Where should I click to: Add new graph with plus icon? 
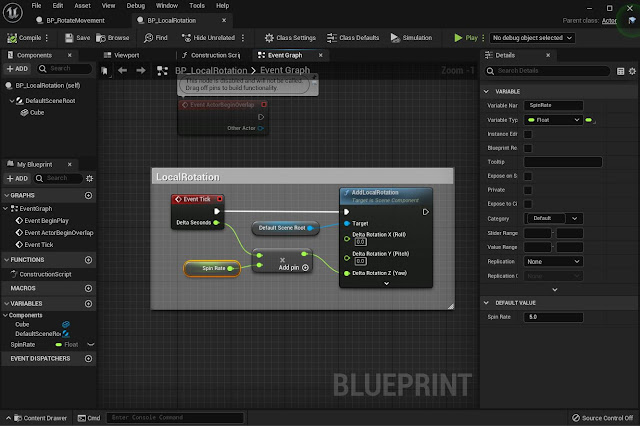tap(88, 195)
